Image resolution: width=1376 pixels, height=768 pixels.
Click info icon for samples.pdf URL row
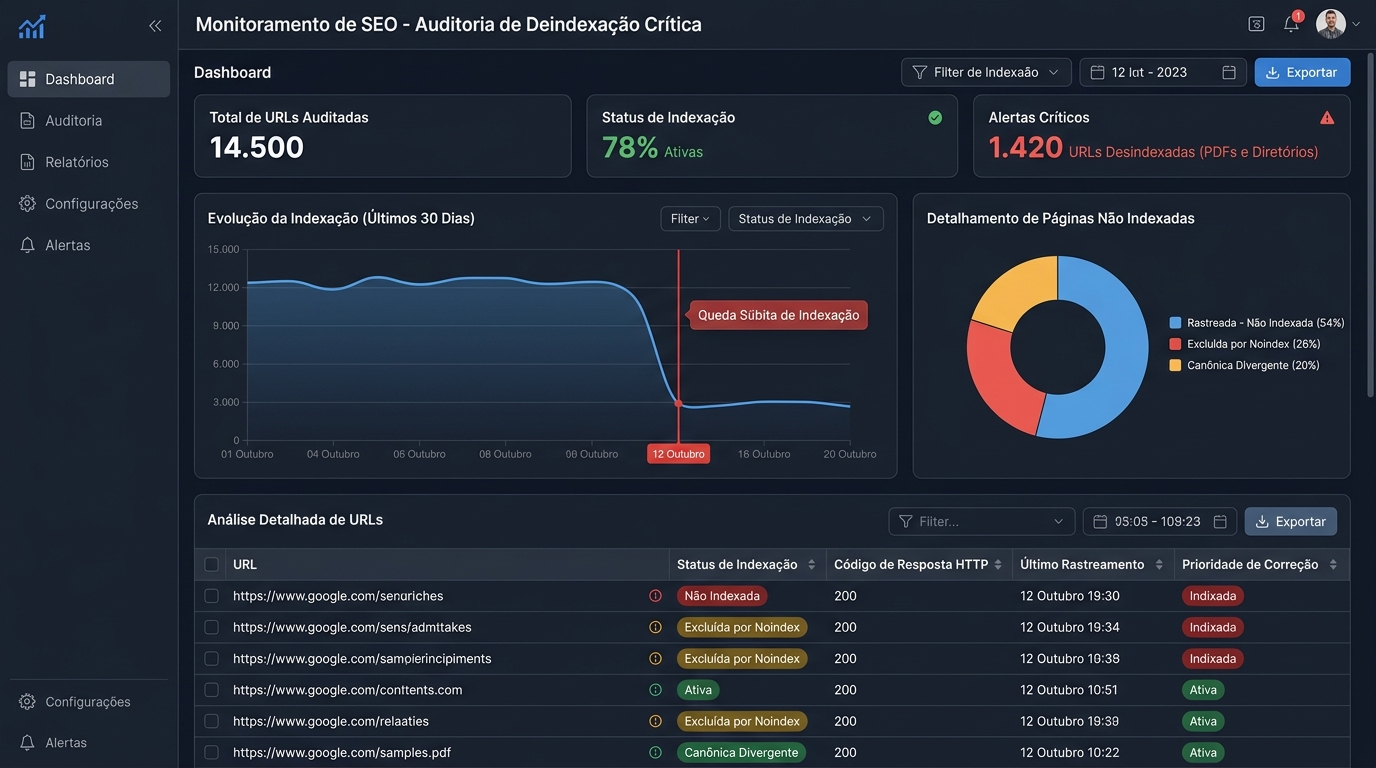[655, 752]
